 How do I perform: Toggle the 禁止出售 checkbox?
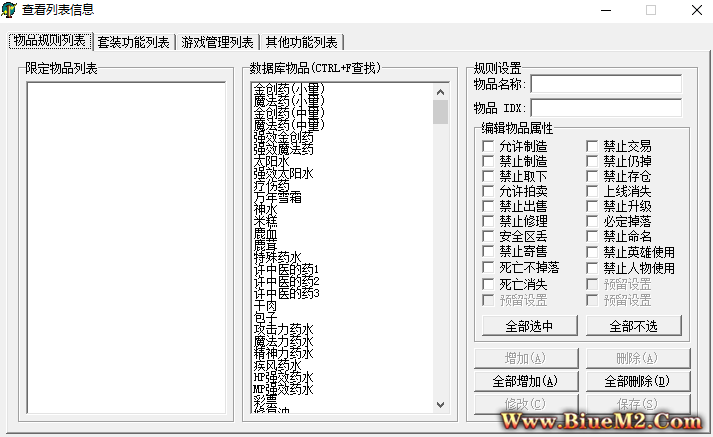488,206
